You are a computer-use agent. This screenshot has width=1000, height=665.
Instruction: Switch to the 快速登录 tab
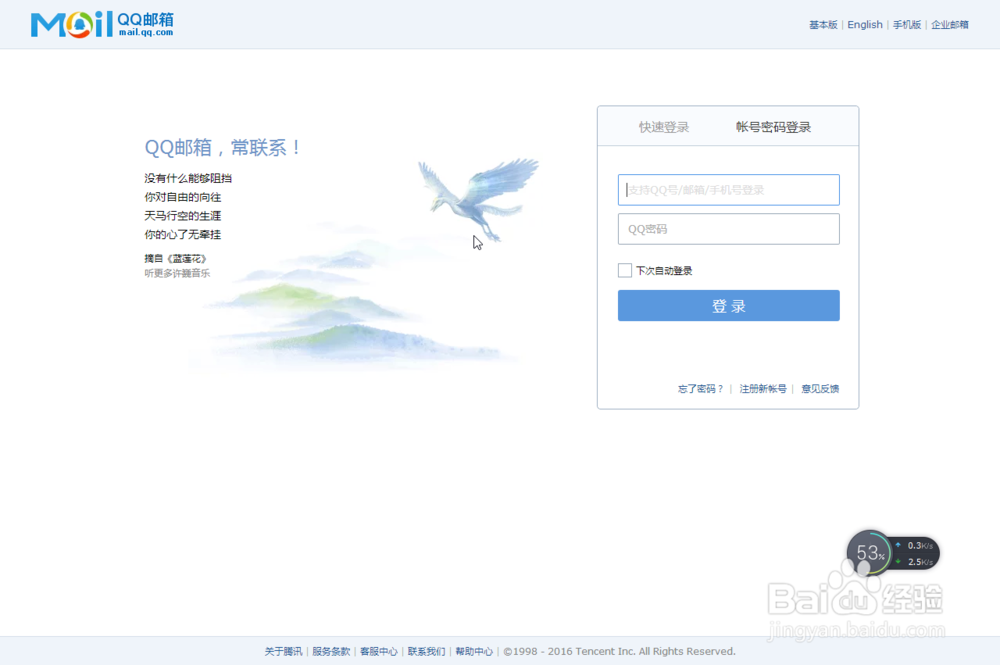[x=664, y=127]
